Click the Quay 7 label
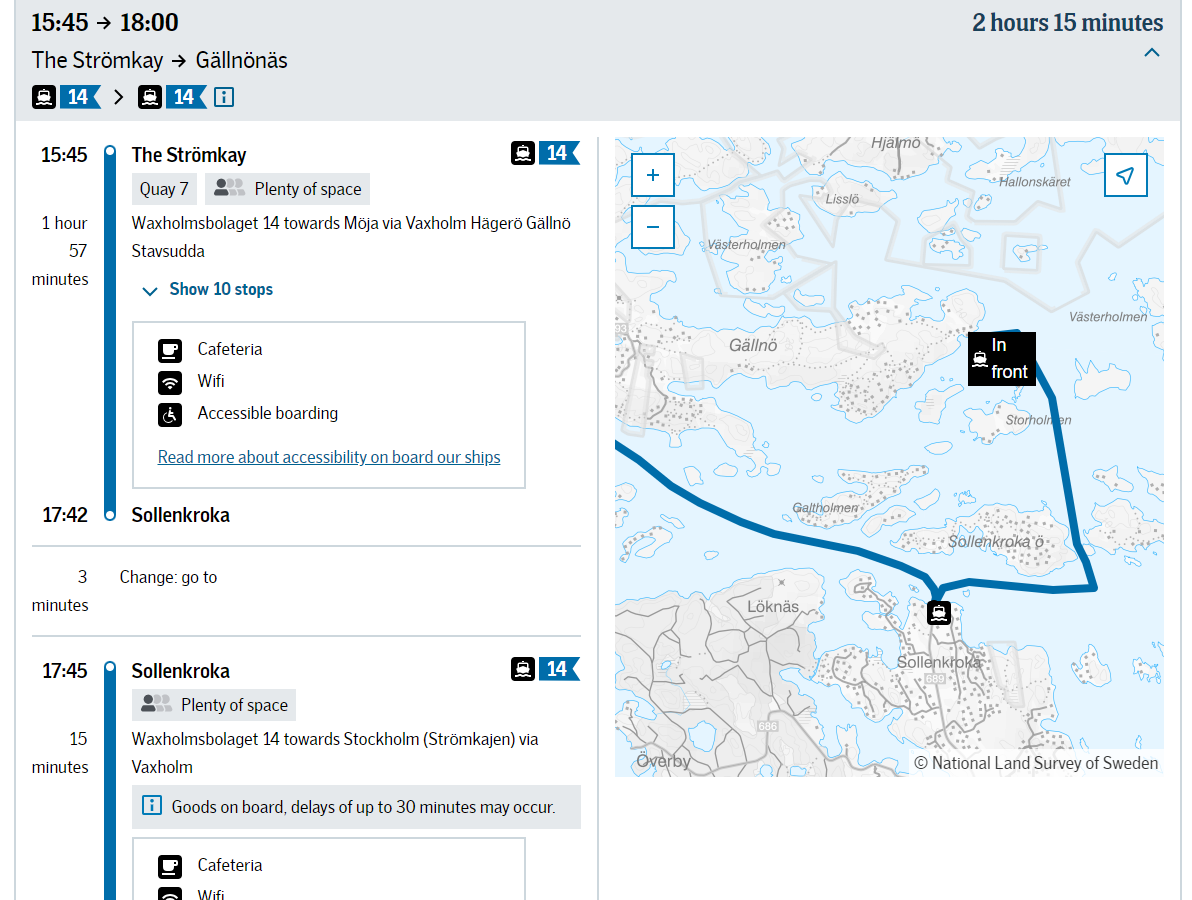The height and width of the screenshot is (900, 1192). 164,189
